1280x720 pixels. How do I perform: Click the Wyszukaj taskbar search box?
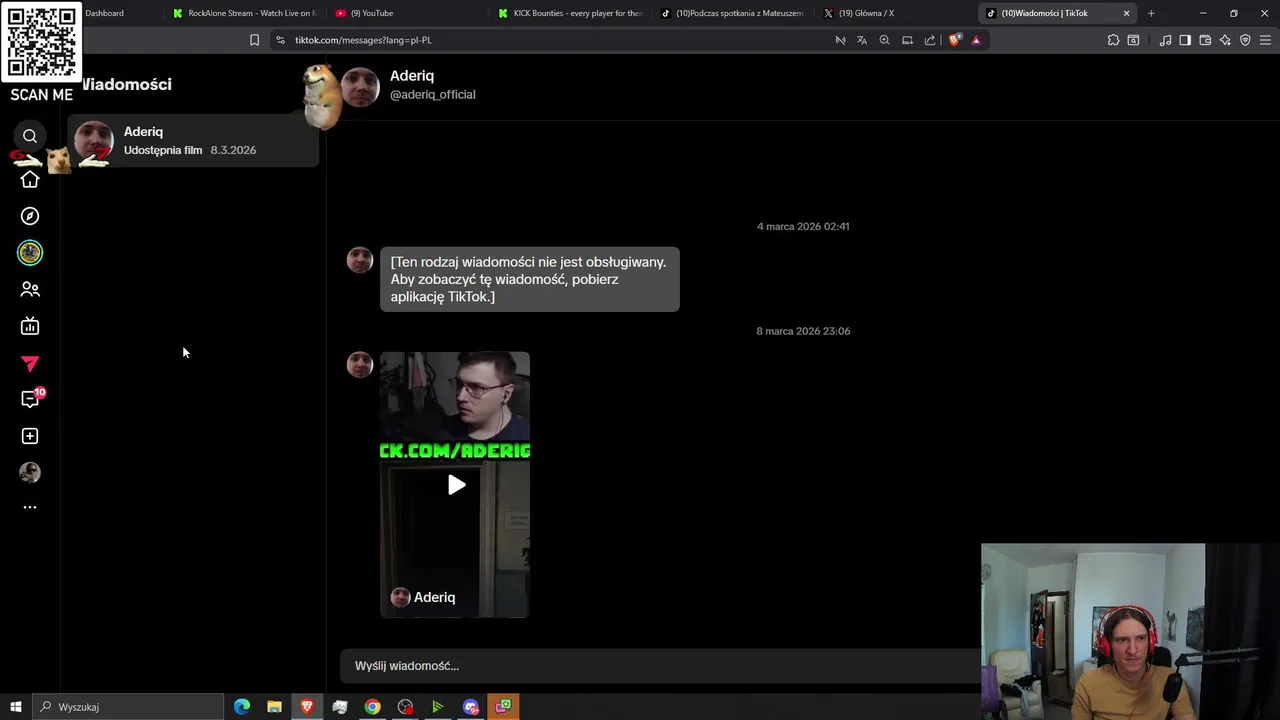[128, 707]
